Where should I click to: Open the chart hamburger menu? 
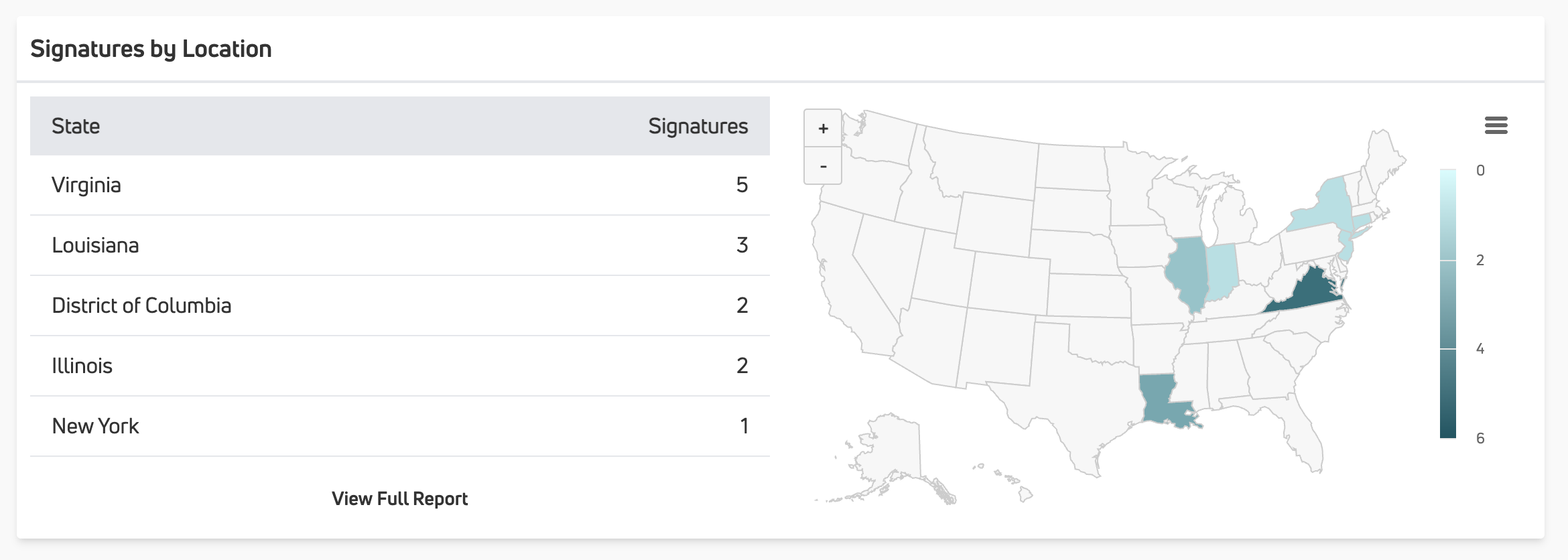pyautogui.click(x=1496, y=125)
